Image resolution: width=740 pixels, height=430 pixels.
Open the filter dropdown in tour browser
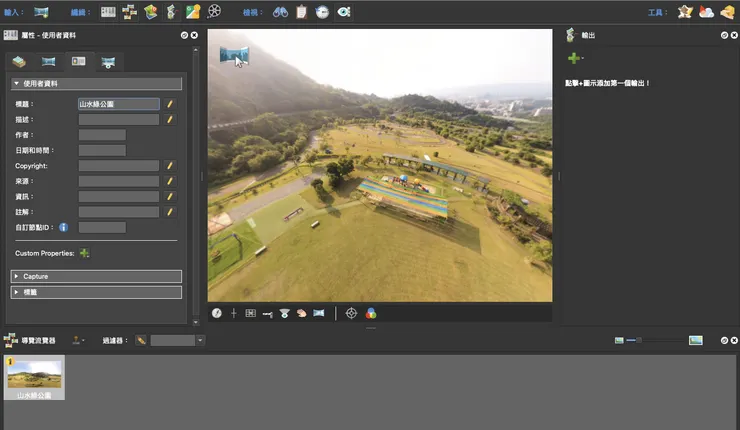pyautogui.click(x=200, y=340)
